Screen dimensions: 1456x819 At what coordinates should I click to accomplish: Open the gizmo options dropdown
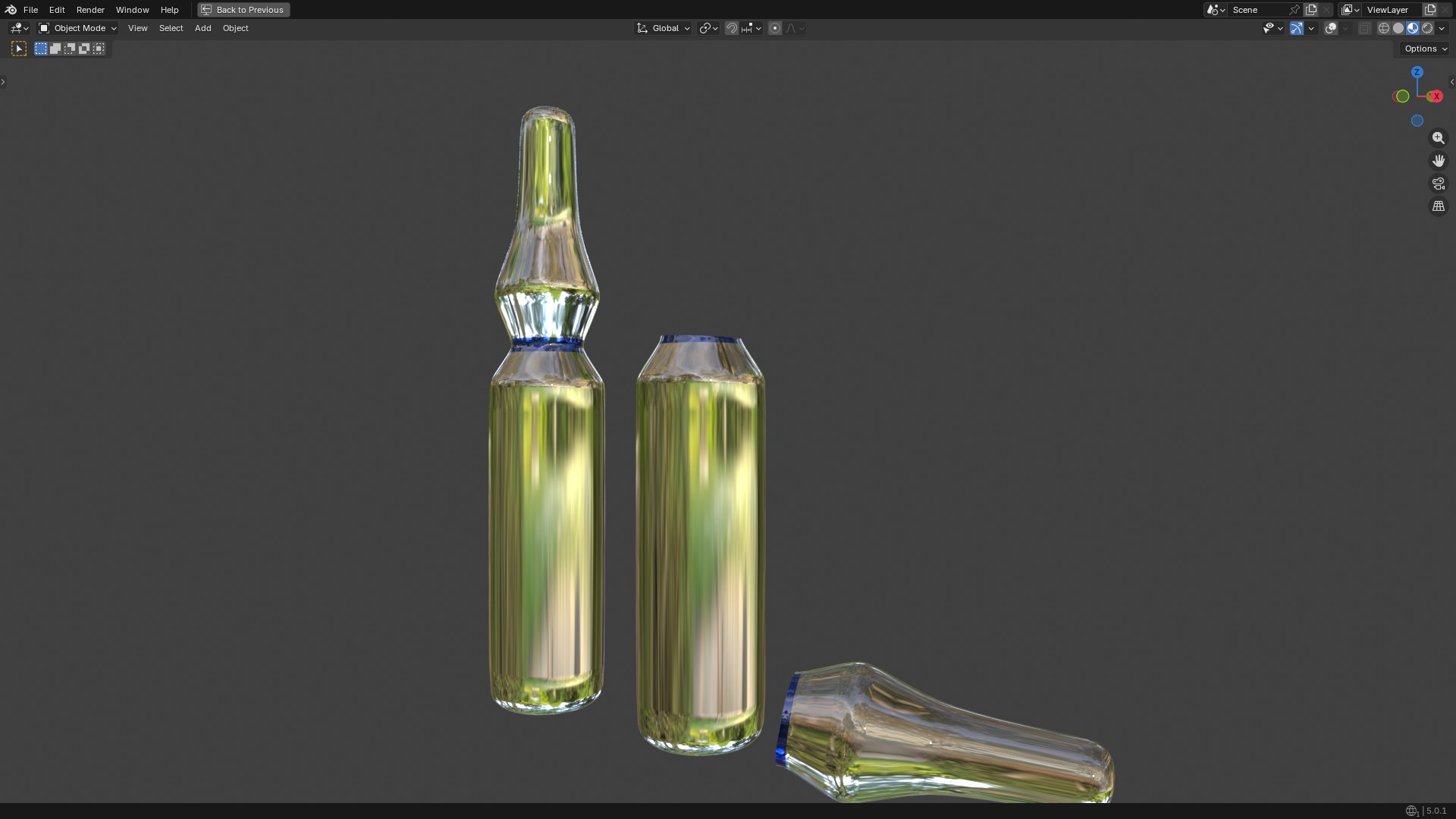[1311, 28]
